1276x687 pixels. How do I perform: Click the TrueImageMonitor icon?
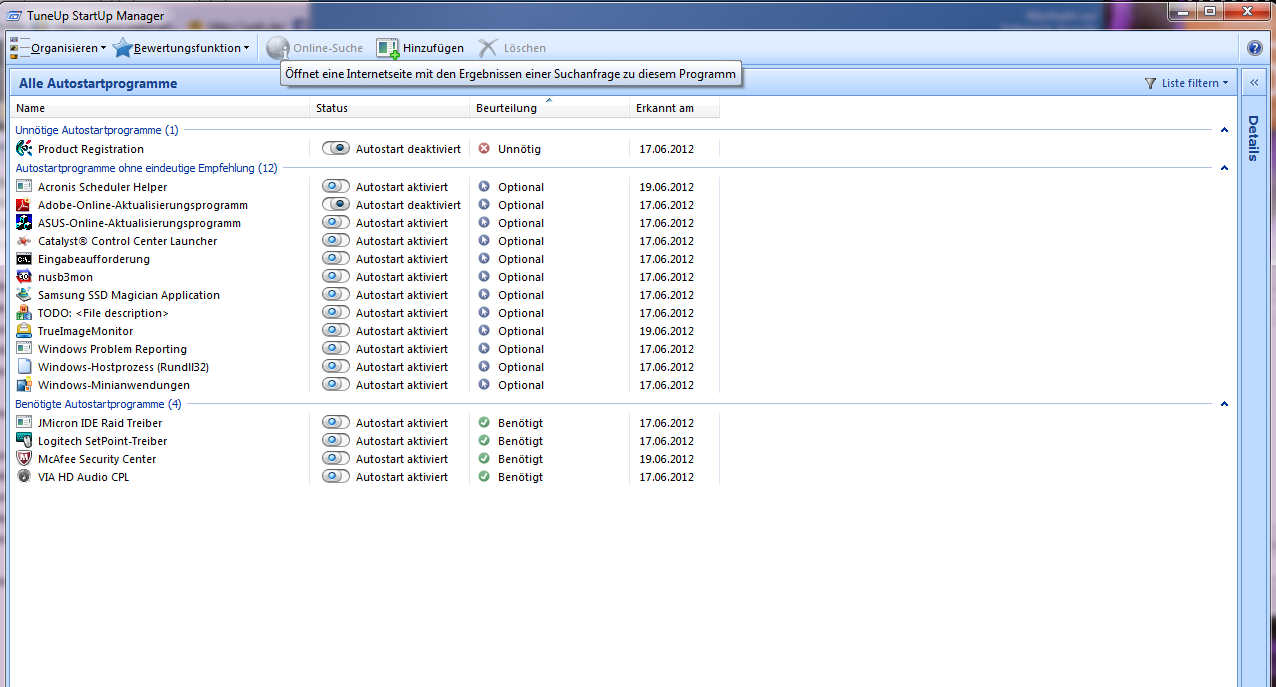pyautogui.click(x=24, y=331)
